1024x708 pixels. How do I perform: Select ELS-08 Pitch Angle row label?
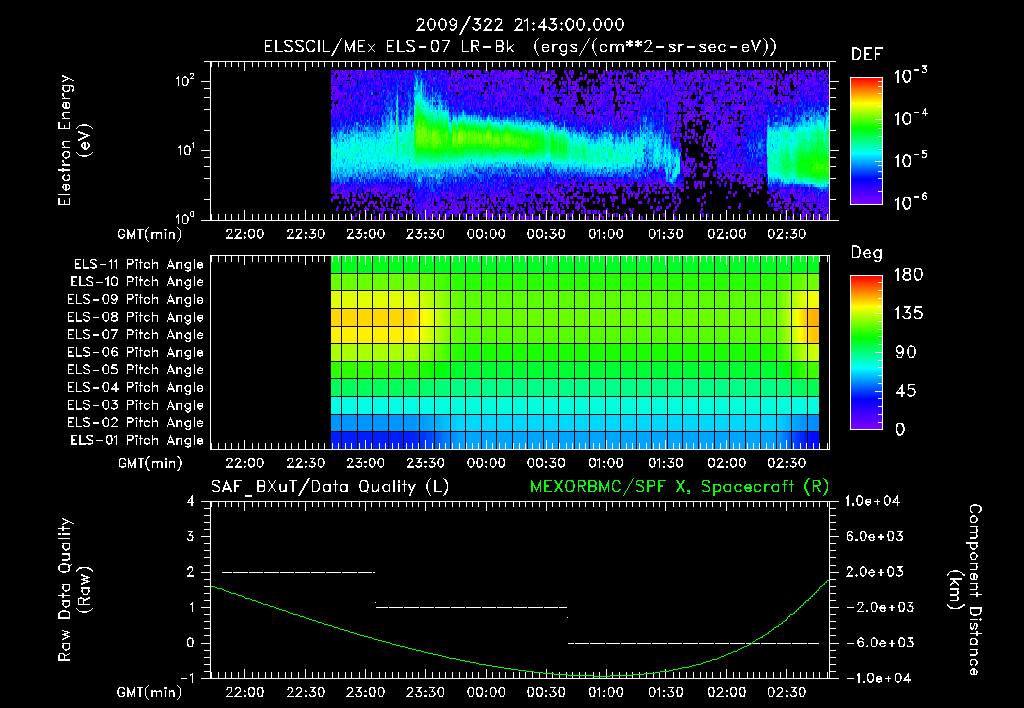136,317
